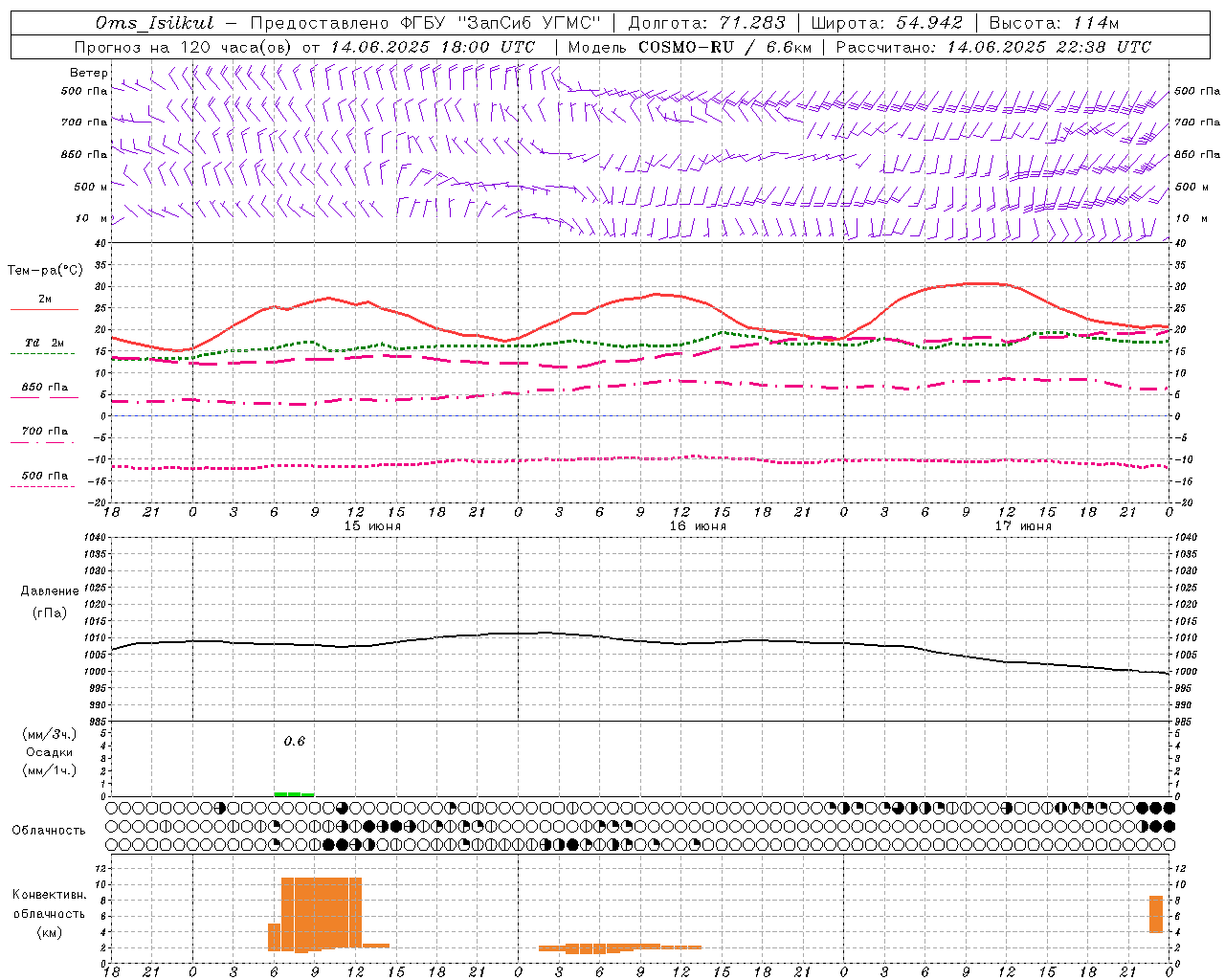Click the solid red 2м legend line
Screen dimensions: 1225x980
44,310
